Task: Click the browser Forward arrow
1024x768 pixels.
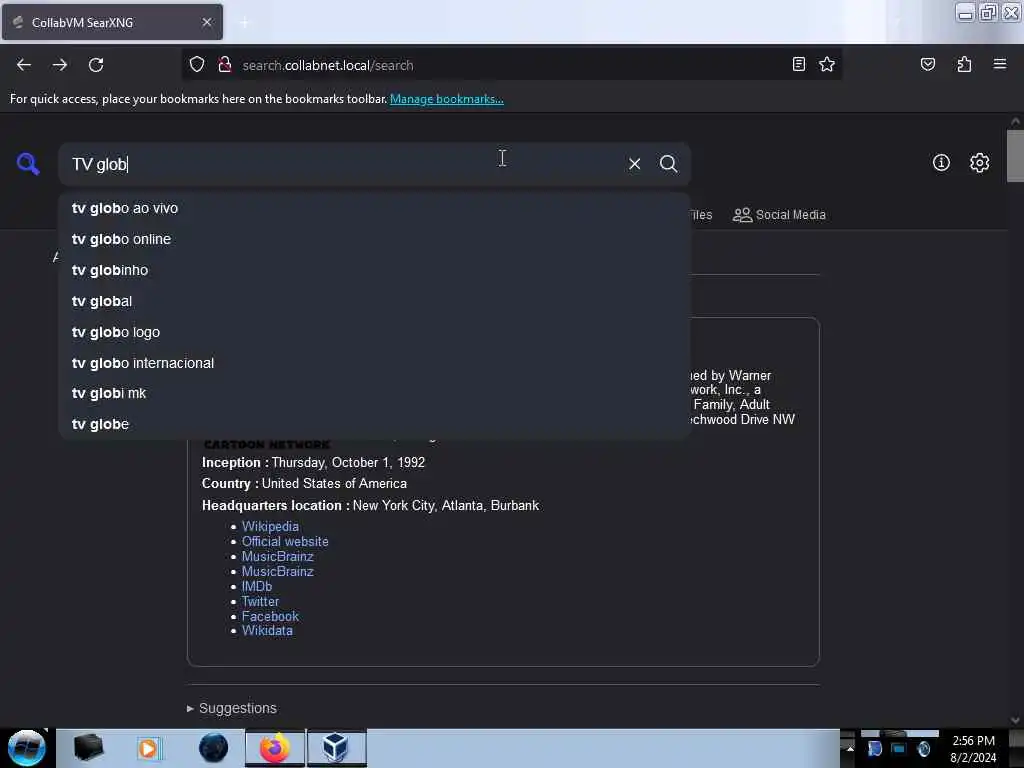Action: coord(59,65)
